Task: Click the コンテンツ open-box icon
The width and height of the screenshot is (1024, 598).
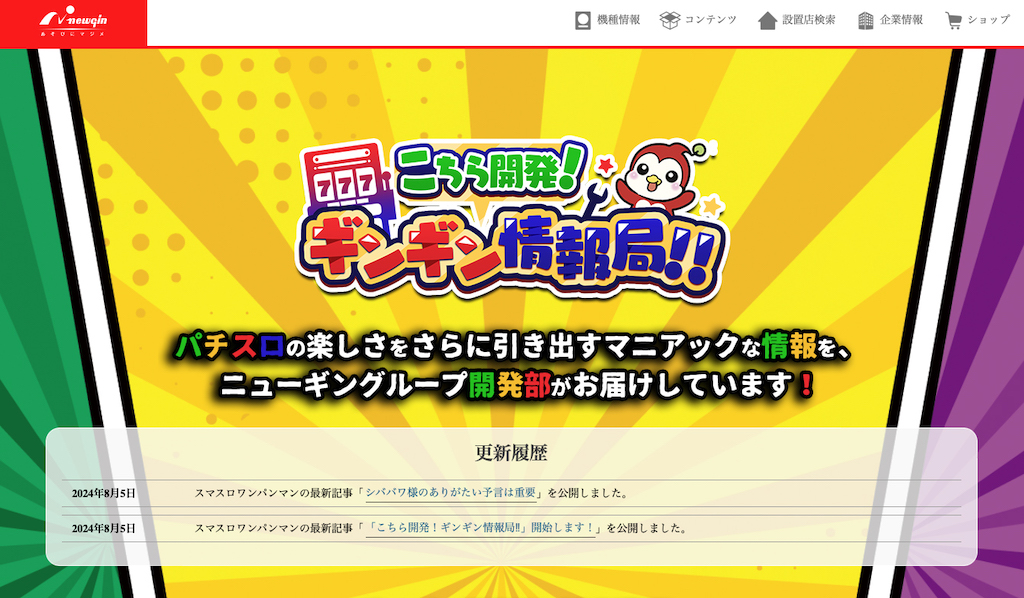Action: pos(669,20)
